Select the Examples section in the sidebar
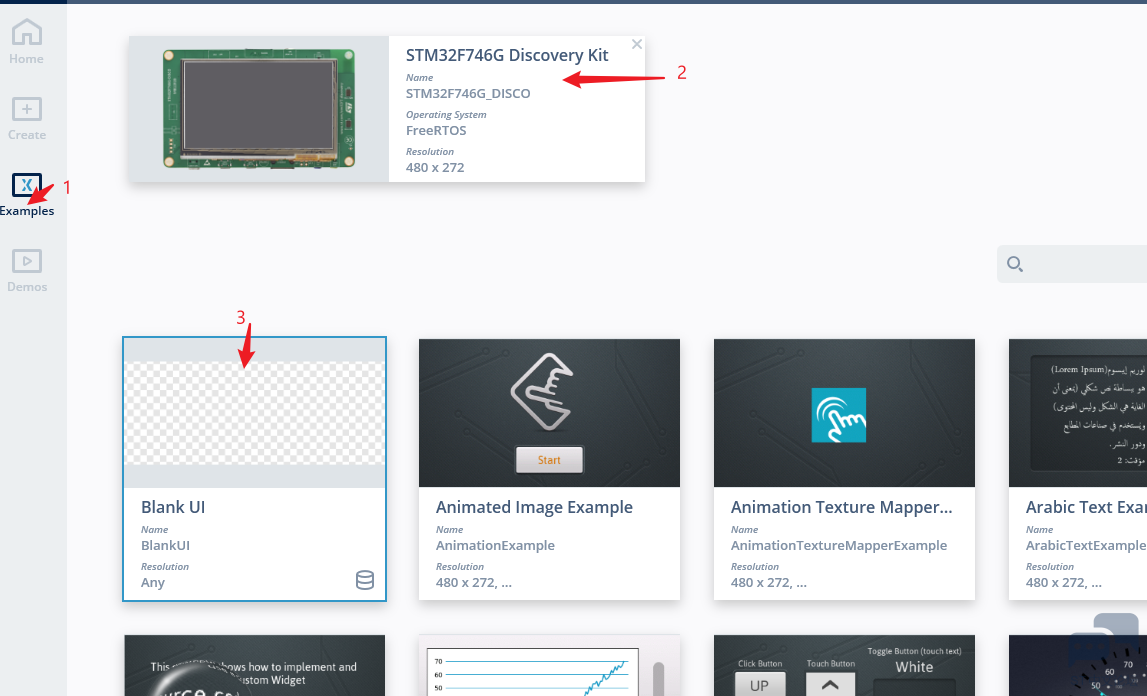The width and height of the screenshot is (1147, 696). 26,195
